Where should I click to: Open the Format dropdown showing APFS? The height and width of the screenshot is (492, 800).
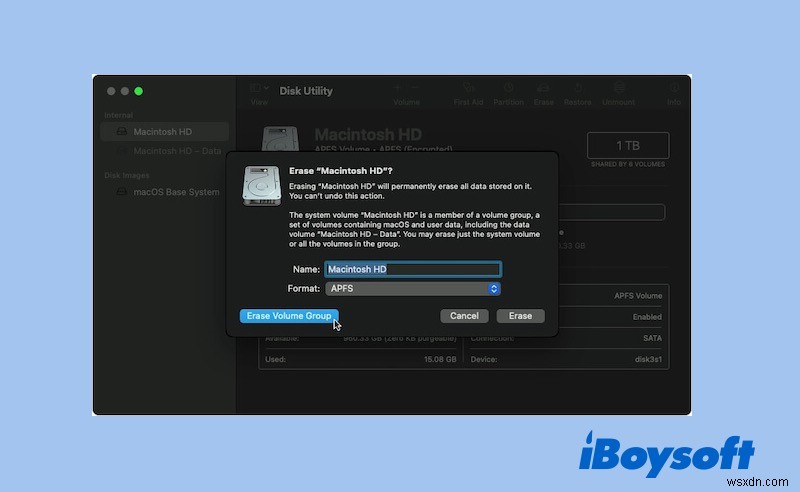[413, 288]
